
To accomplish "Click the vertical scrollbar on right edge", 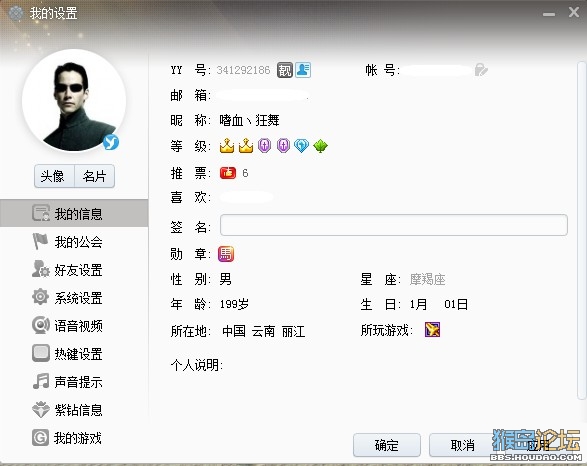I will click(582, 231).
